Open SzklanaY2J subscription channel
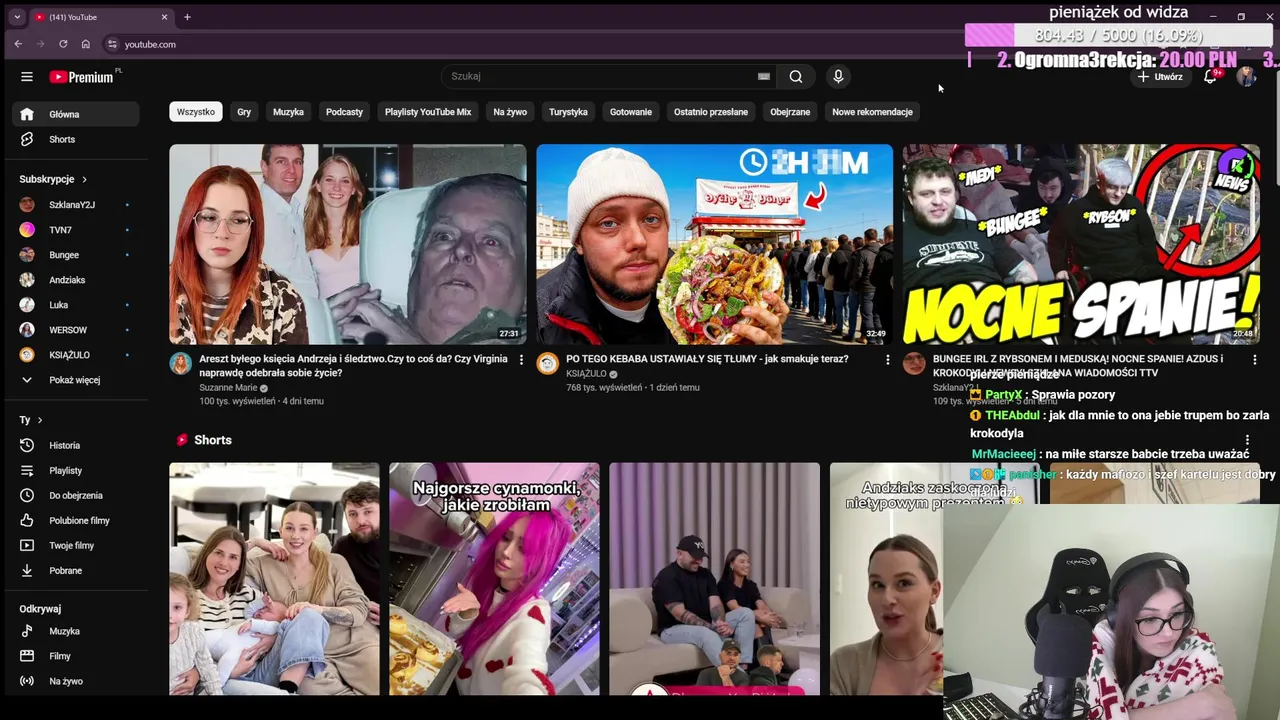Image resolution: width=1280 pixels, height=720 pixels. [x=76, y=205]
